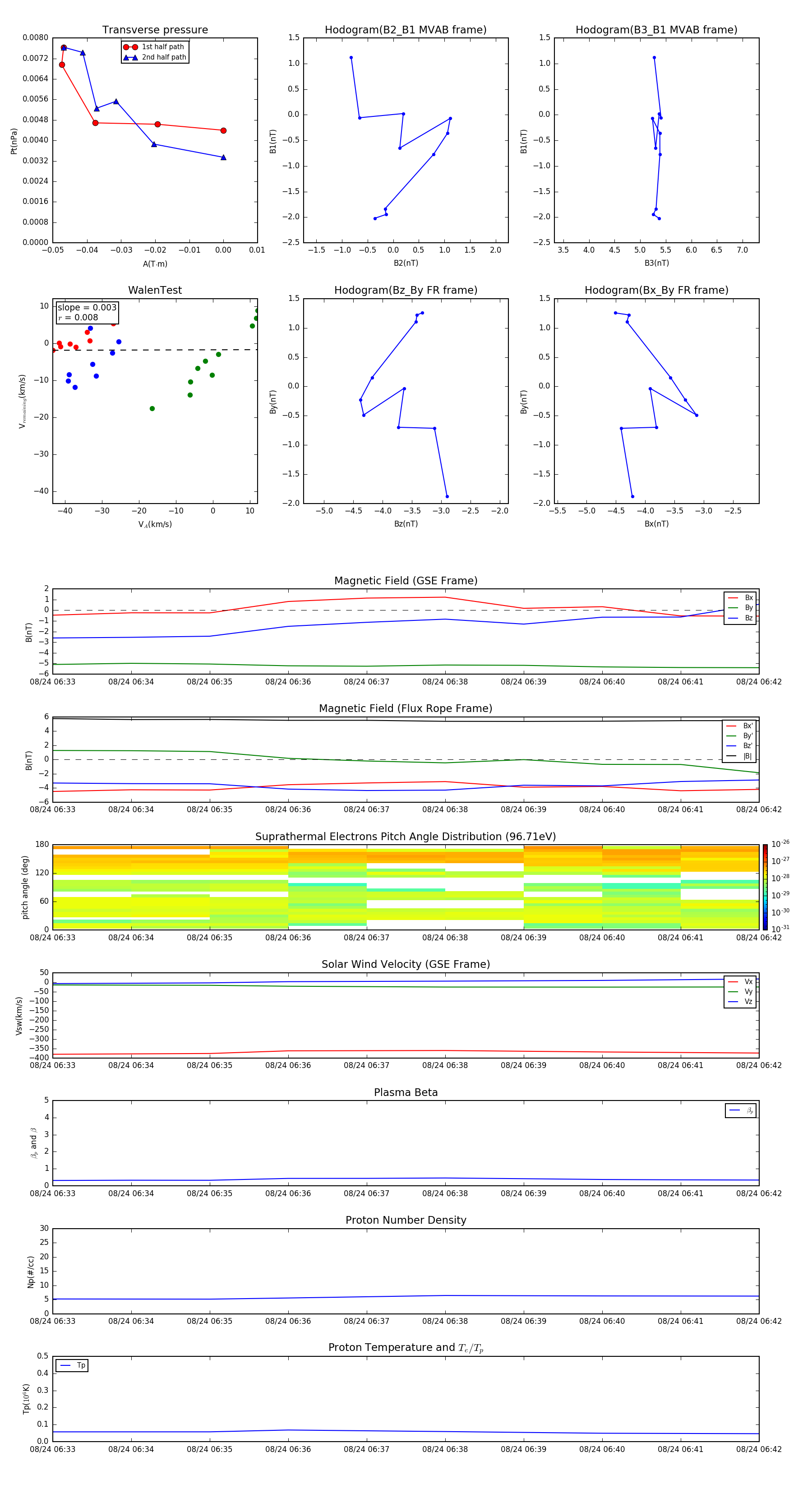Click the 'Vx' legend entry in Solar Wind plot
Image resolution: width=812 pixels, height=1489 pixels.
pos(740,981)
